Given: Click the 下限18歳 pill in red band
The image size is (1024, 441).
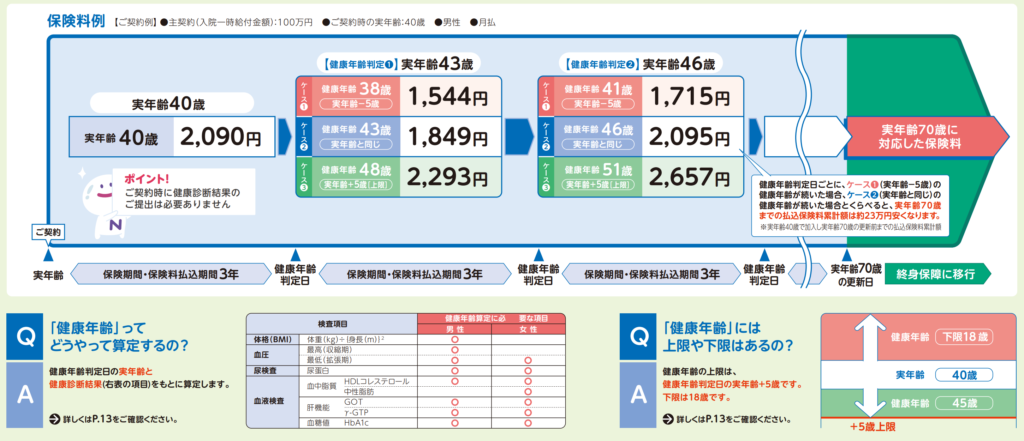Looking at the screenshot, I should (971, 336).
